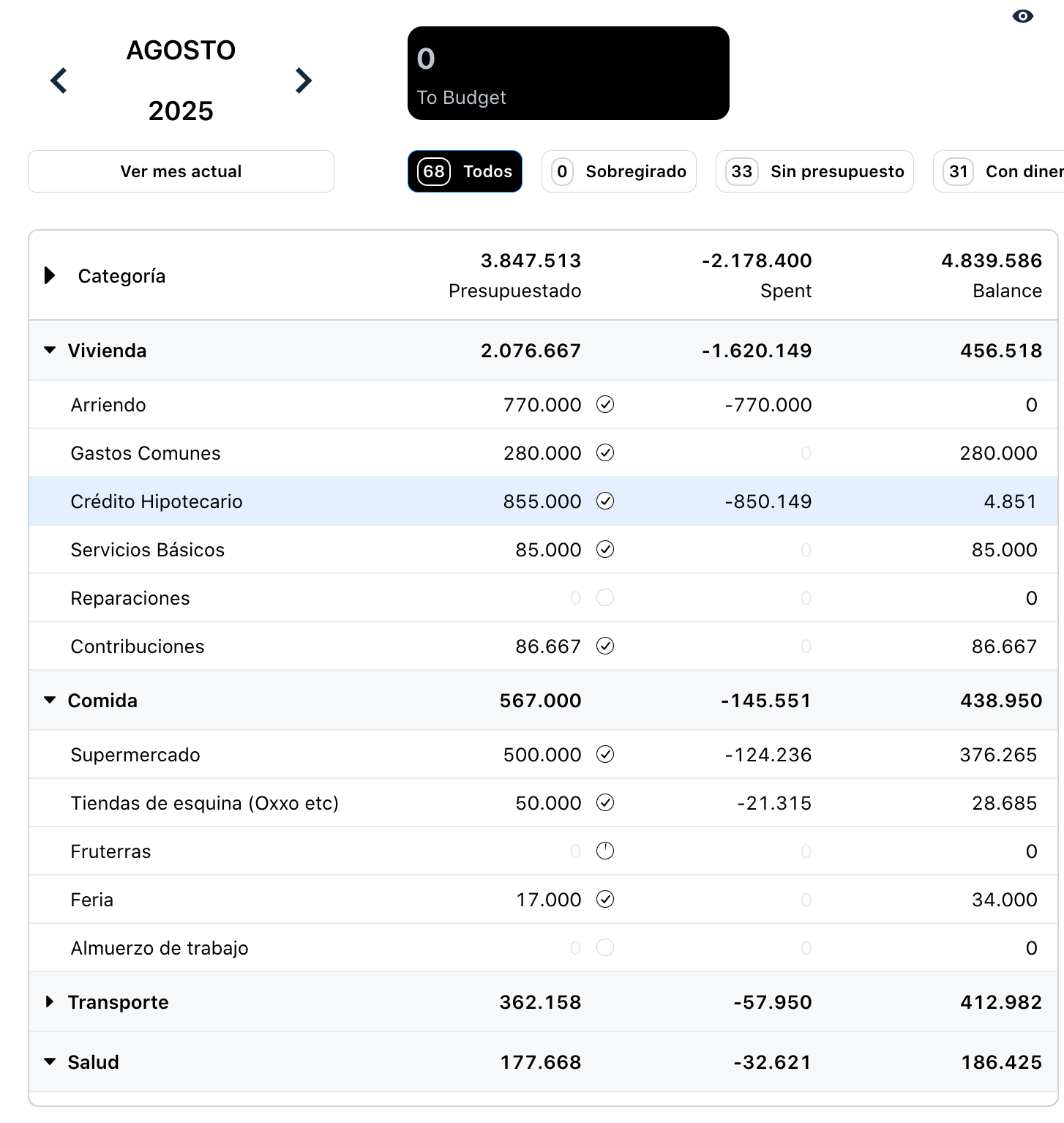The height and width of the screenshot is (1123, 1064).
Task: Expand the Transporte category group
Action: pos(50,1001)
